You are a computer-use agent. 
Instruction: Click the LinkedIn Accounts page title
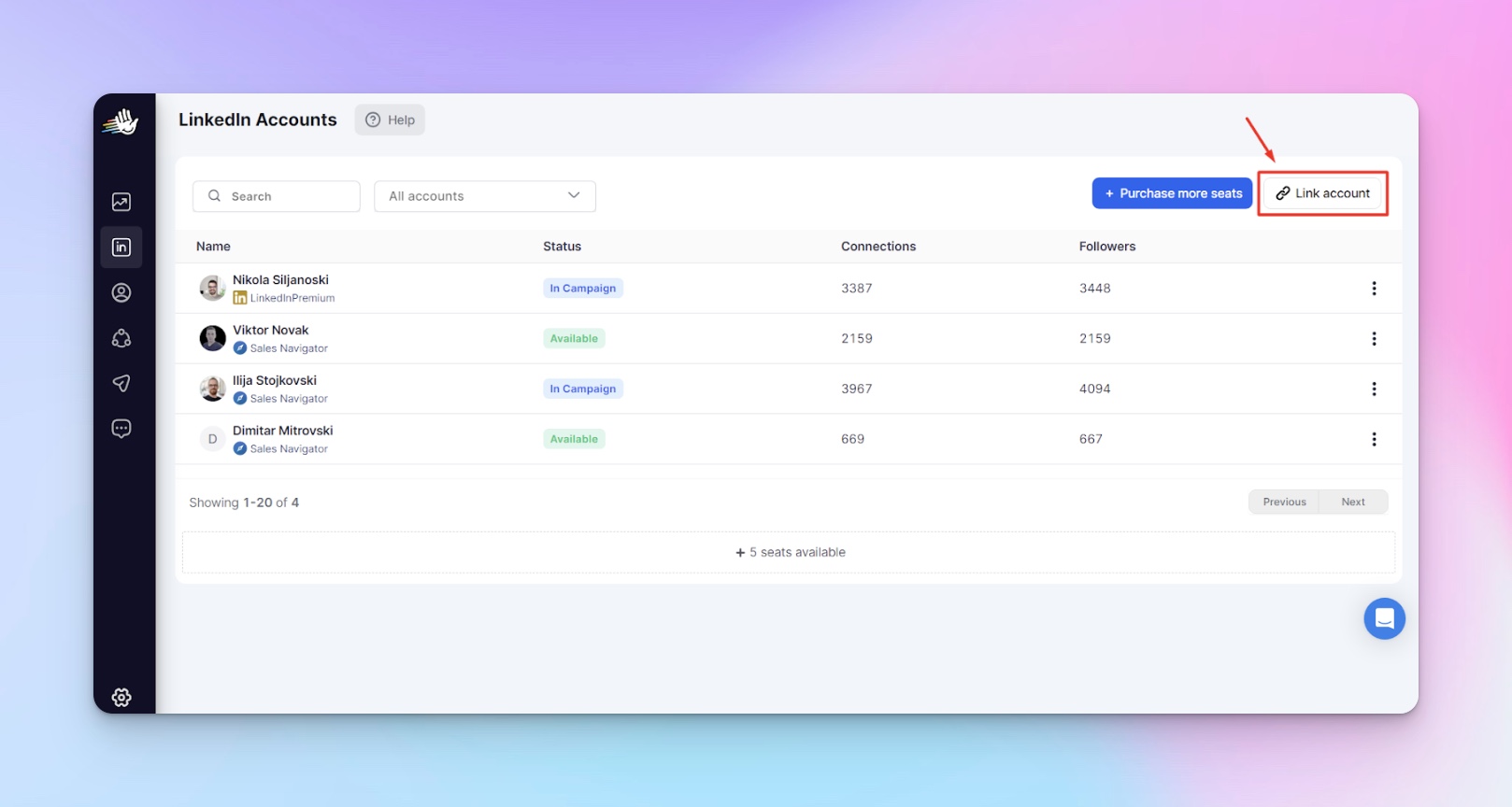[x=257, y=120]
